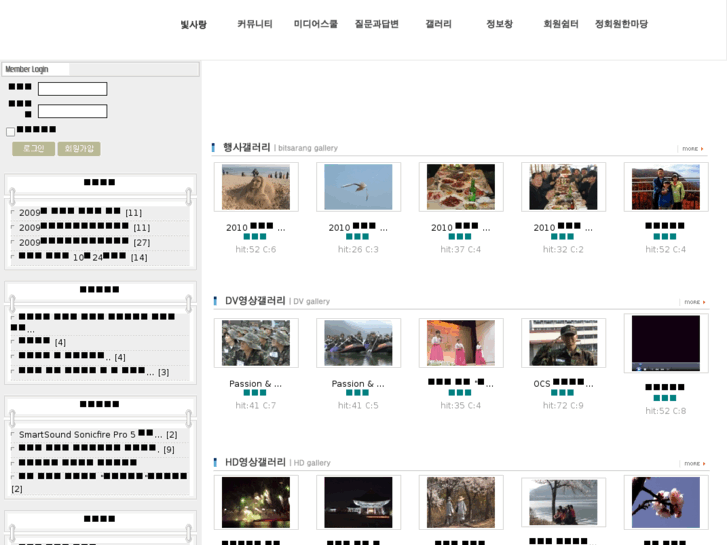Screen dimensions: 727x545
Task: Select the 정보창 menu item
Action: point(499,24)
